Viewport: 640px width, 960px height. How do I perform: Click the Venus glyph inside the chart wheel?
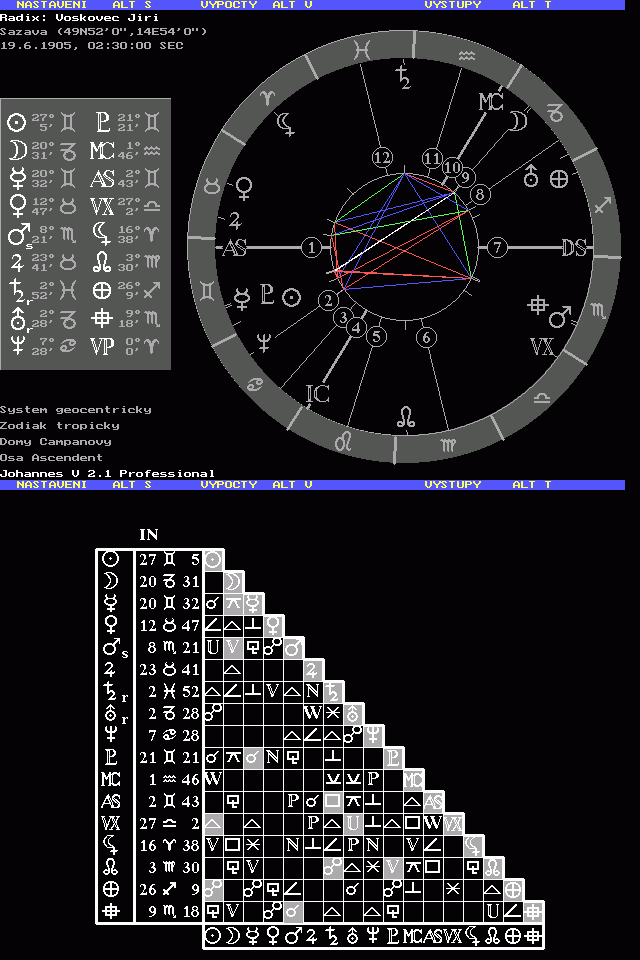(242, 186)
